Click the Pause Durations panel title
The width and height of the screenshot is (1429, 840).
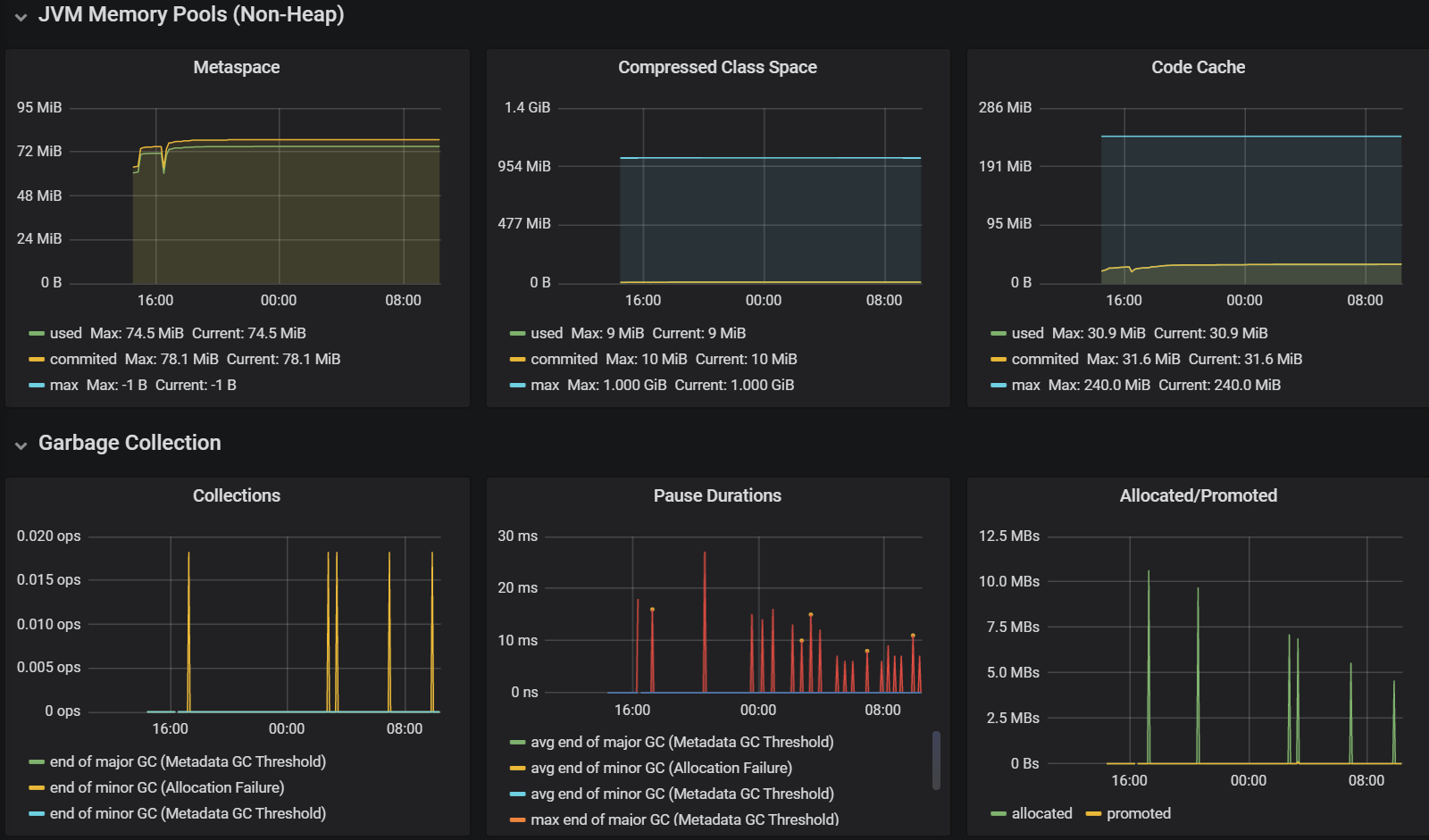click(717, 495)
